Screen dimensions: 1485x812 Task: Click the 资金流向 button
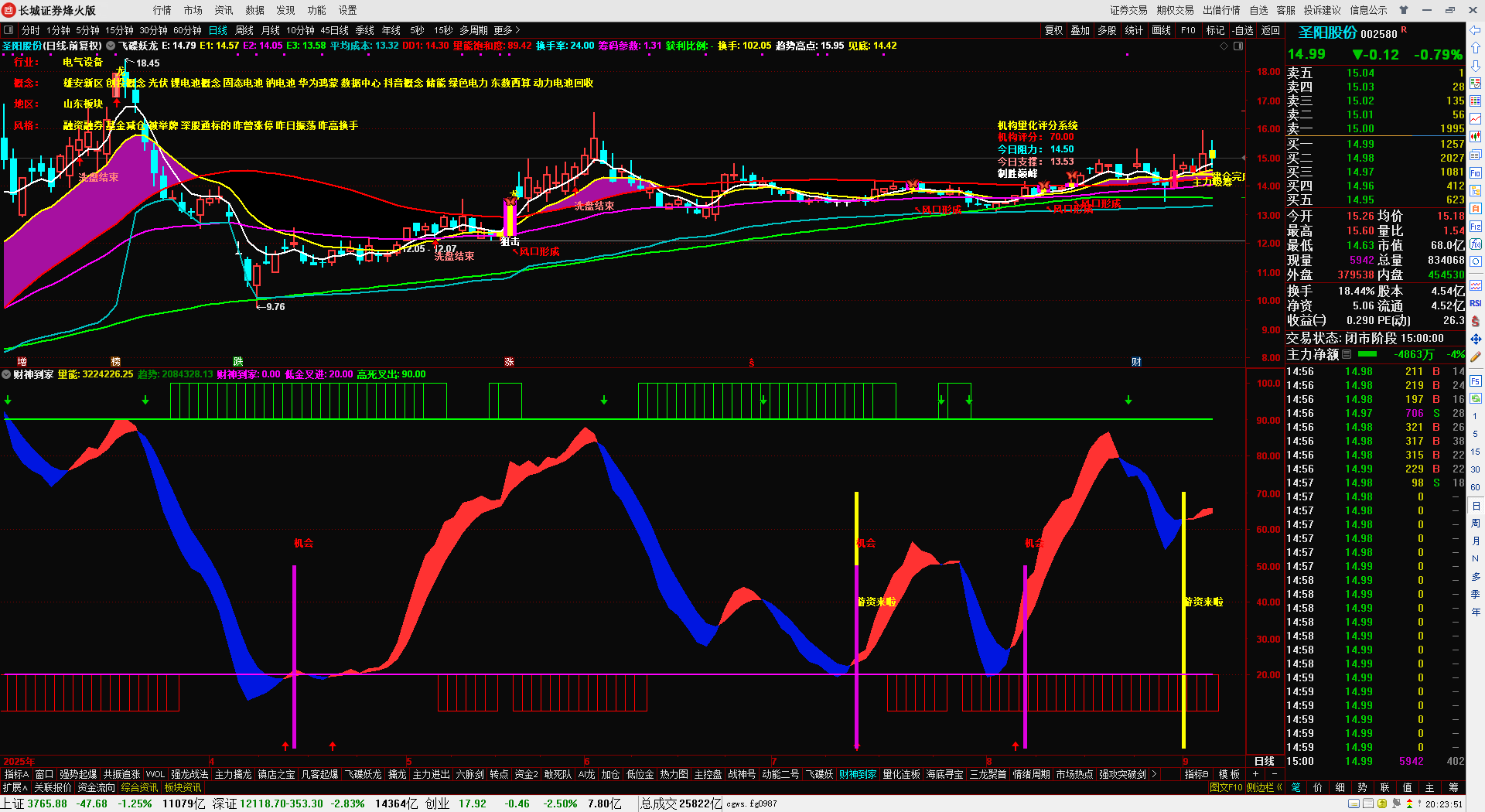pos(96,787)
